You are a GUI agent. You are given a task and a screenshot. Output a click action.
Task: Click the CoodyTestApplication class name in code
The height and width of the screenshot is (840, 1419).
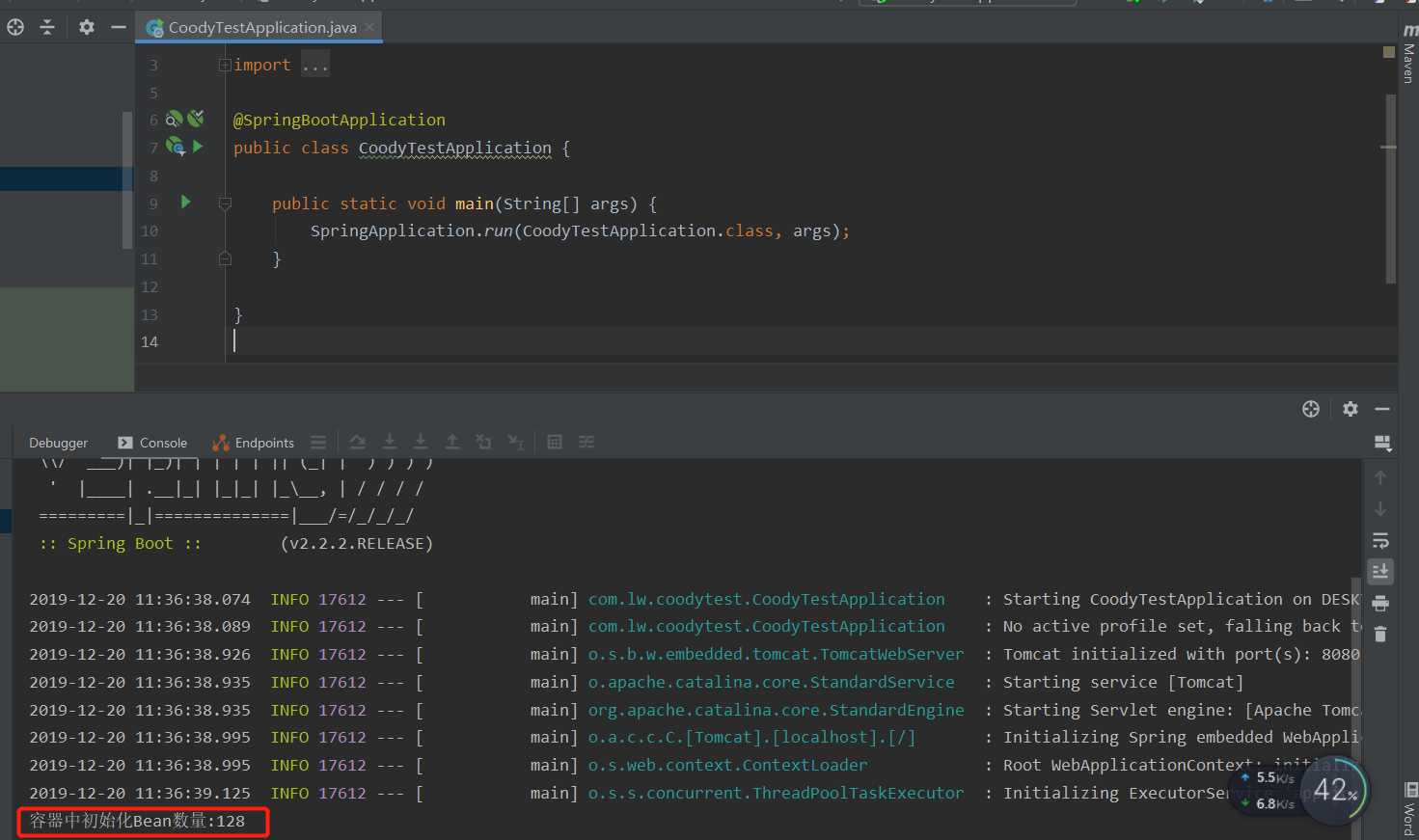[x=454, y=148]
